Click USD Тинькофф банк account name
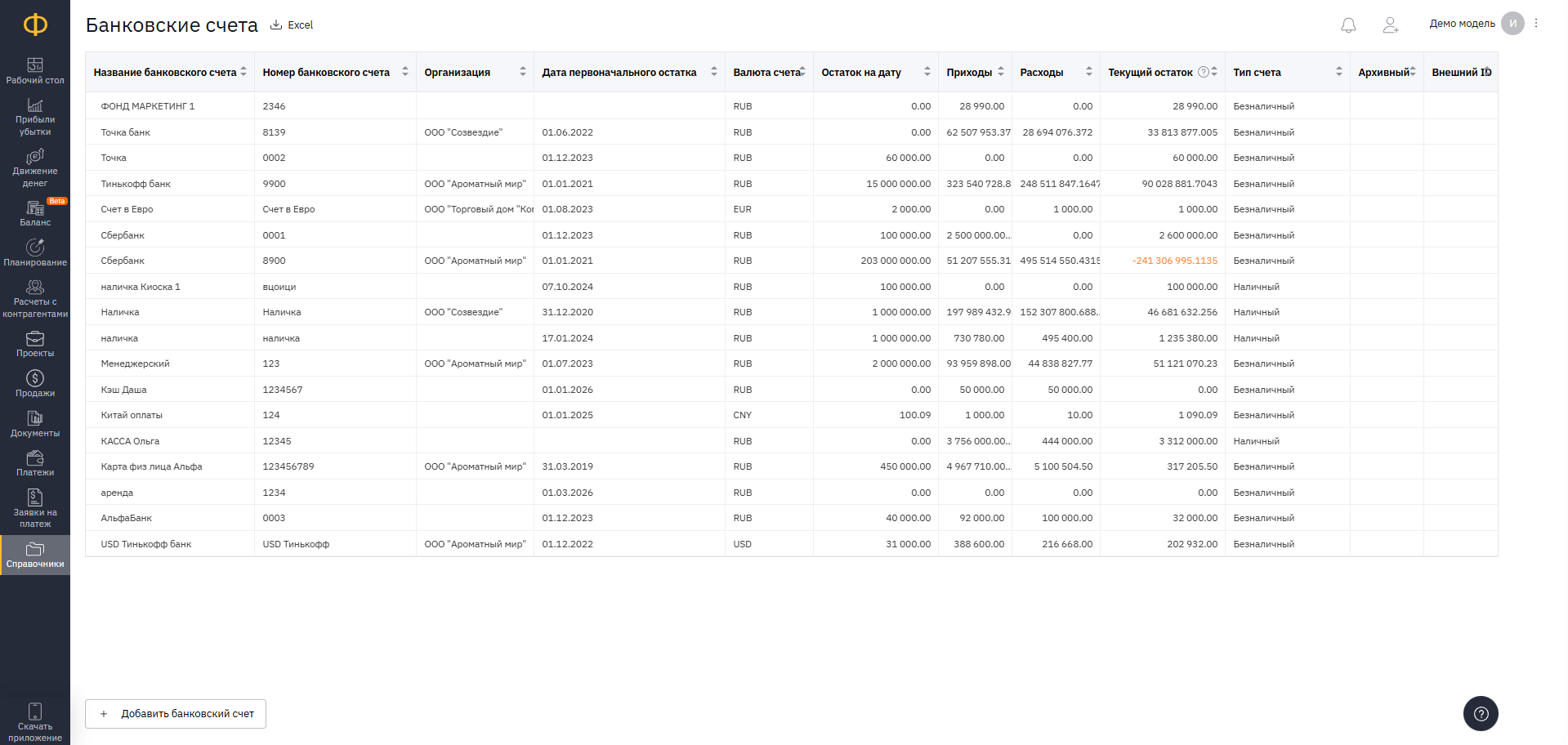This screenshot has width=1568, height=745. tap(146, 544)
